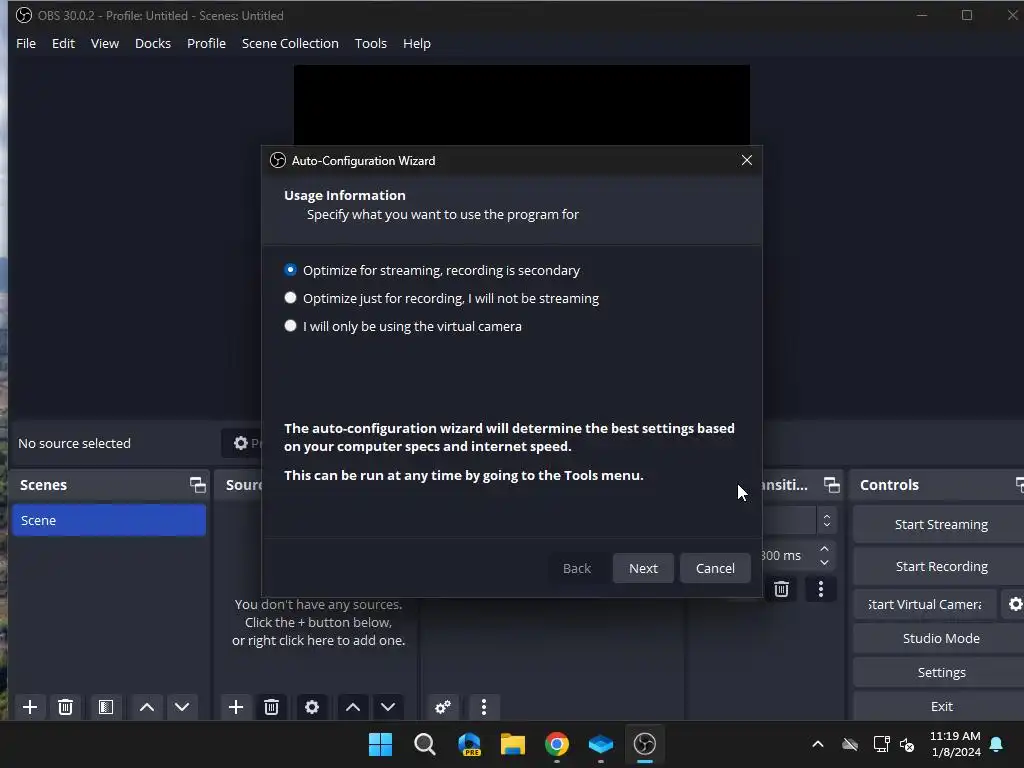This screenshot has height=768, width=1024.
Task: Remove transition with trash icon
Action: [781, 589]
